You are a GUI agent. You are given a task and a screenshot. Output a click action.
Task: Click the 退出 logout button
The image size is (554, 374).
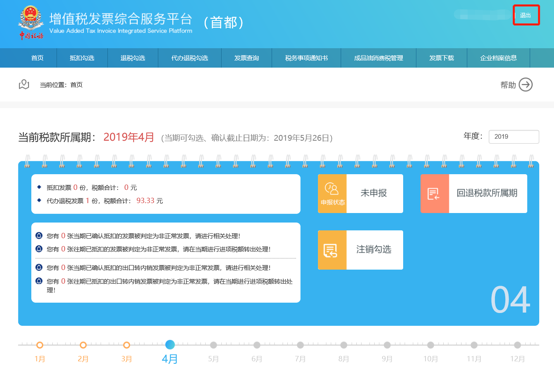[x=526, y=15]
